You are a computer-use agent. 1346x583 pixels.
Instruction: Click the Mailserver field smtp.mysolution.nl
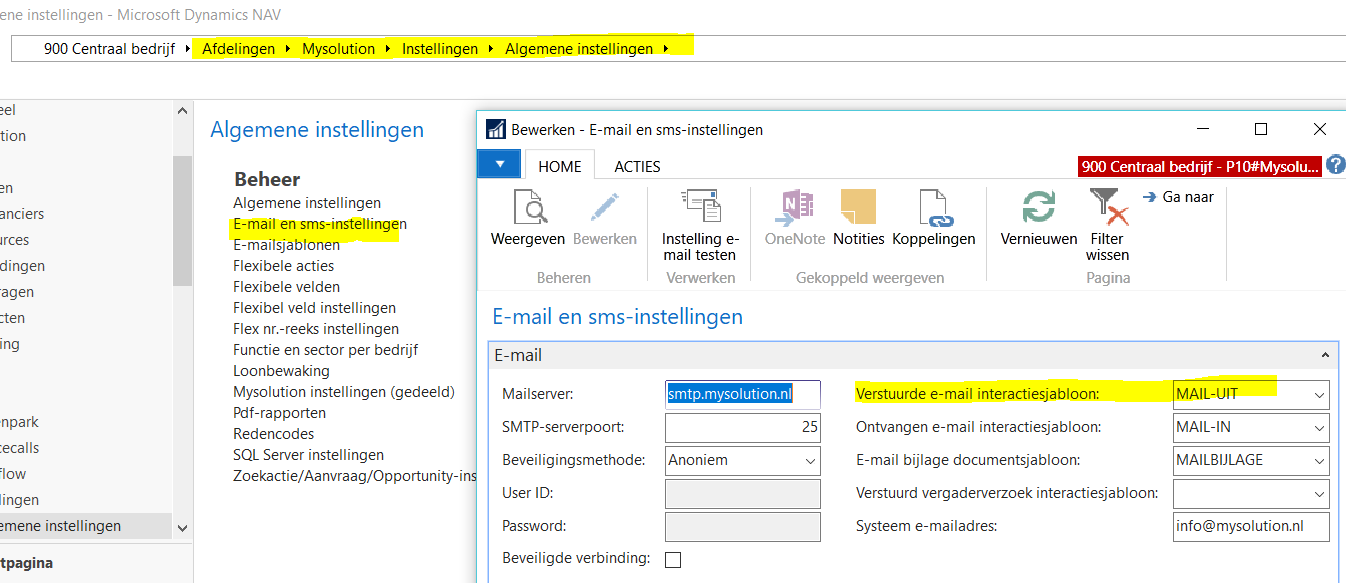(743, 394)
